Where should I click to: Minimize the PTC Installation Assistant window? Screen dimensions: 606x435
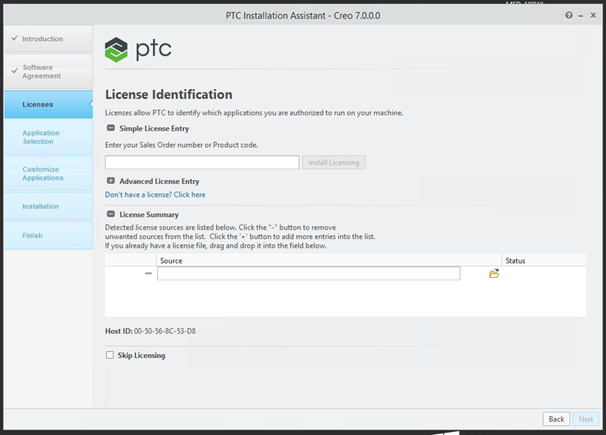click(580, 16)
